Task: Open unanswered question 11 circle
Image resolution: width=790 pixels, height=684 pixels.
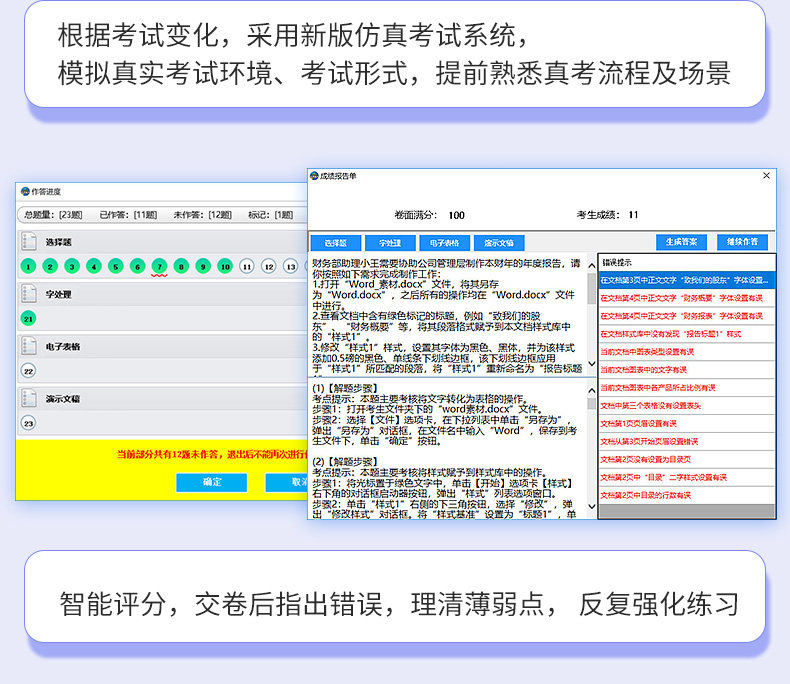Action: [247, 266]
